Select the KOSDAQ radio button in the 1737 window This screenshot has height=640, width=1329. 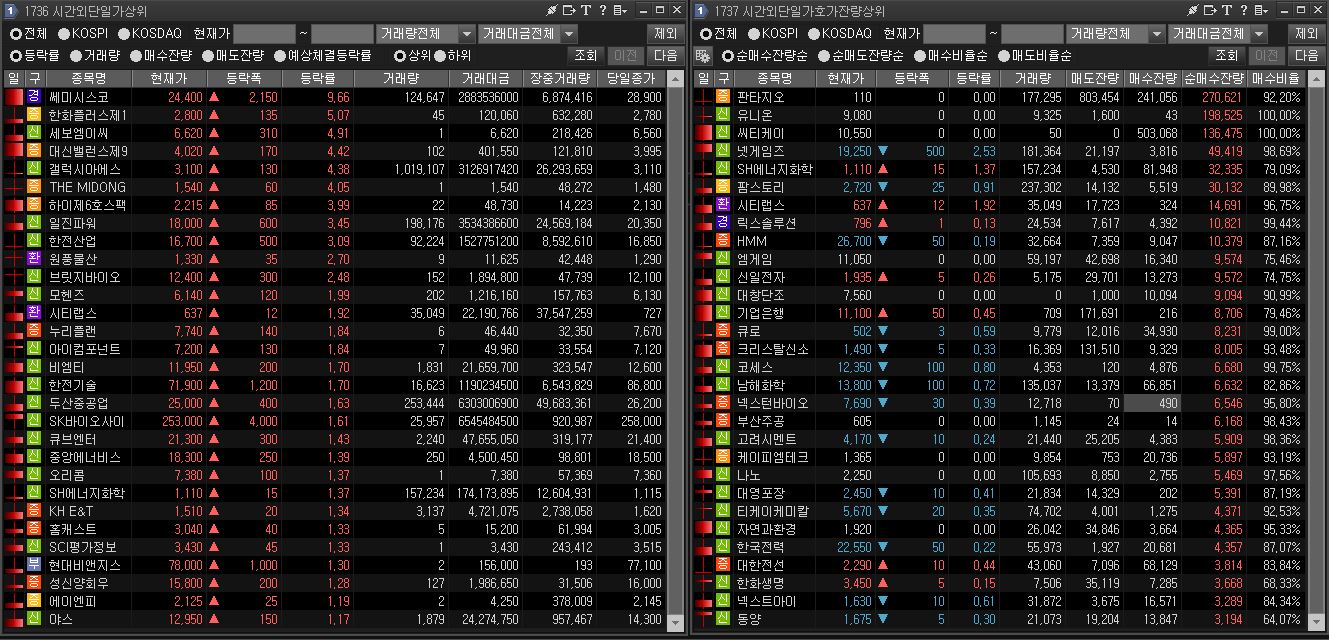(x=816, y=33)
